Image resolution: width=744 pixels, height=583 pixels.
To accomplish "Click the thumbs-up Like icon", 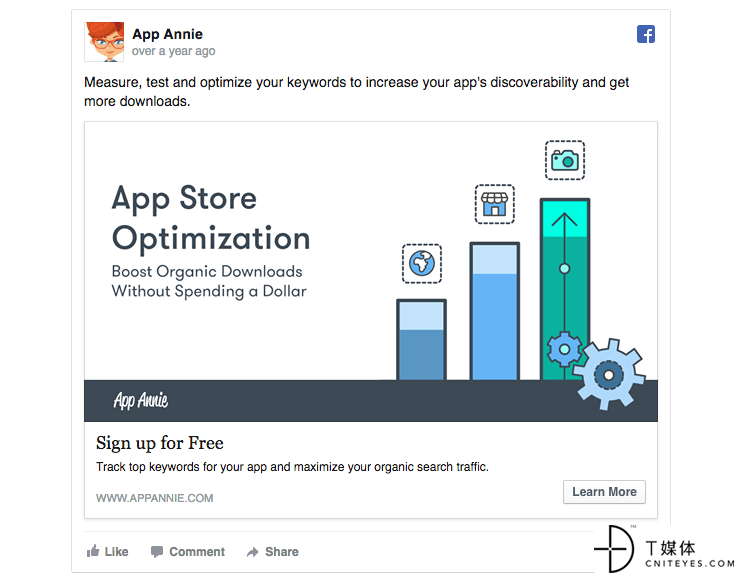I will [x=93, y=551].
